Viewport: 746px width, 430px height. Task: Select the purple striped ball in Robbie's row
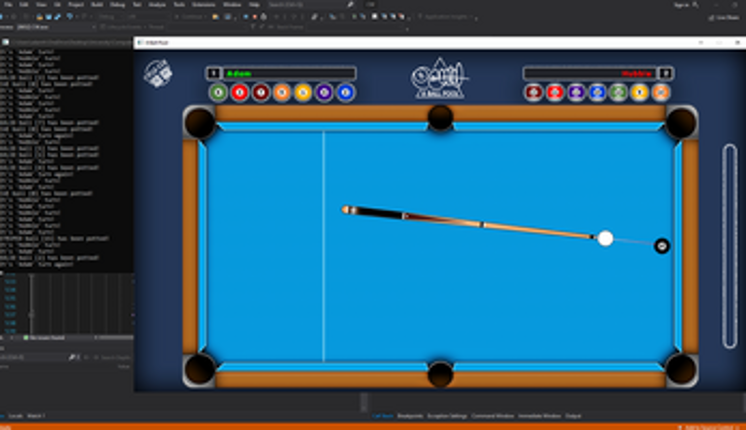click(576, 92)
